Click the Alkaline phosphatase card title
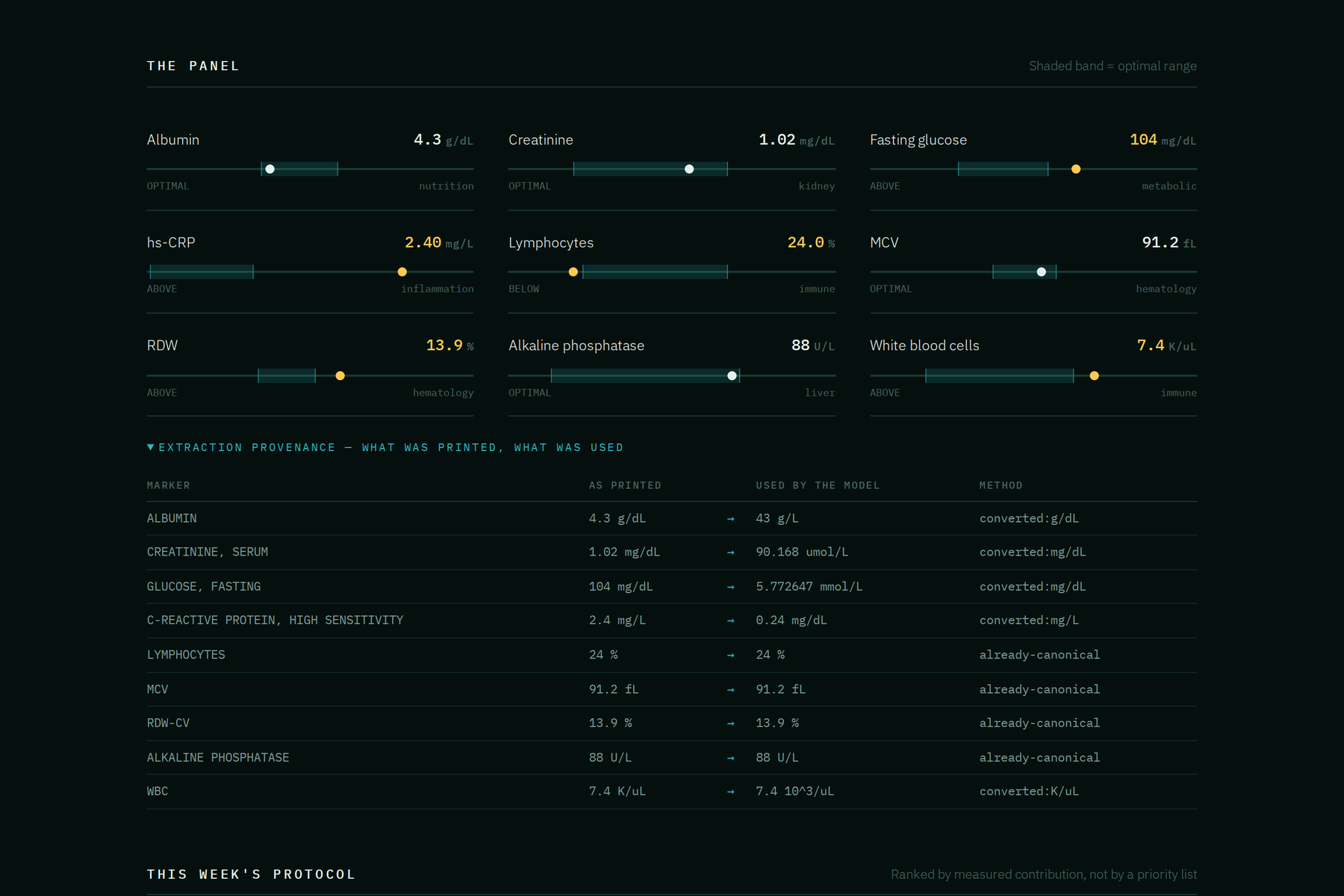This screenshot has height=896, width=1344. (x=576, y=346)
